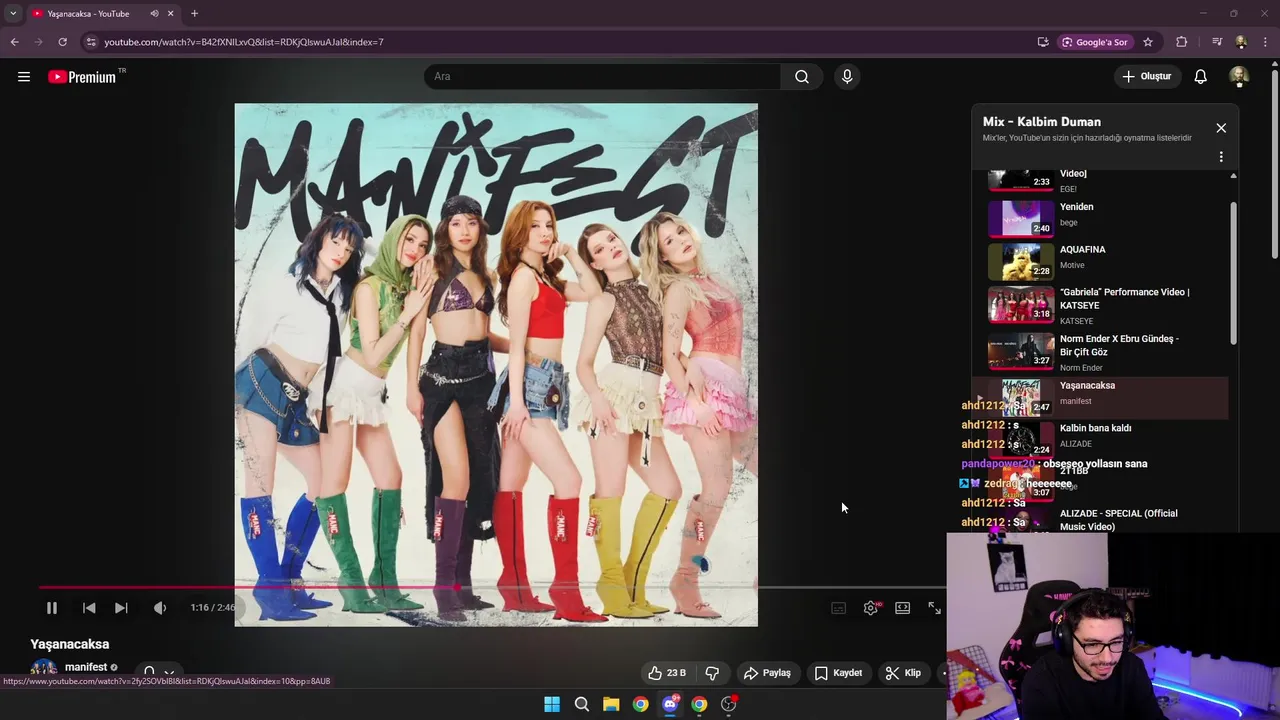The height and width of the screenshot is (720, 1280).
Task: Skip to the next video in the player
Action: [x=121, y=608]
